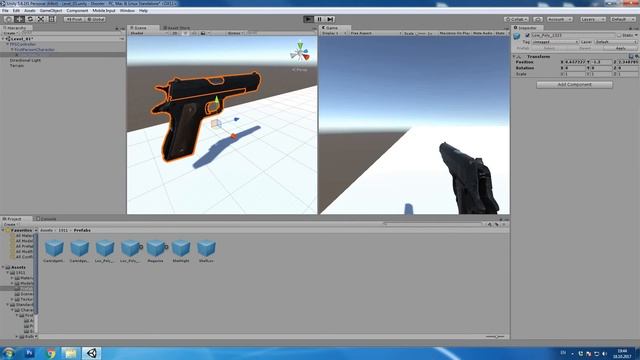The width and height of the screenshot is (640, 360).
Task: Select the Move tool in toolbar
Action: coord(19,19)
